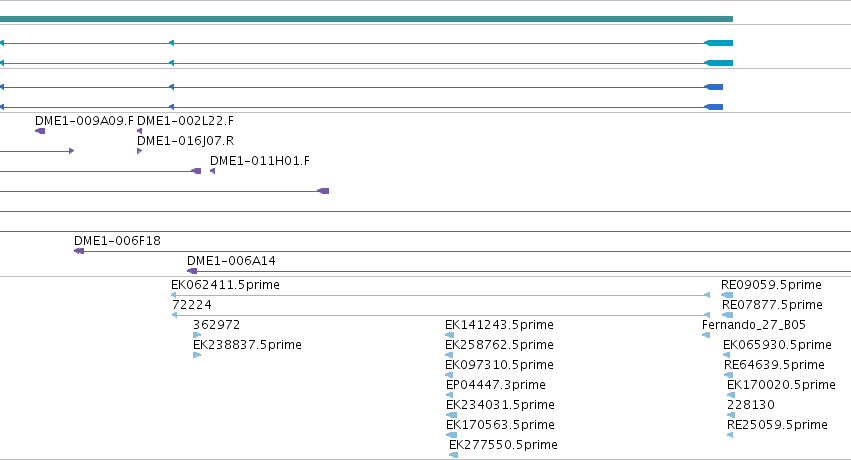Screen dimensions: 851x460
Task: Select the 72224 feature label
Action: [x=192, y=305]
